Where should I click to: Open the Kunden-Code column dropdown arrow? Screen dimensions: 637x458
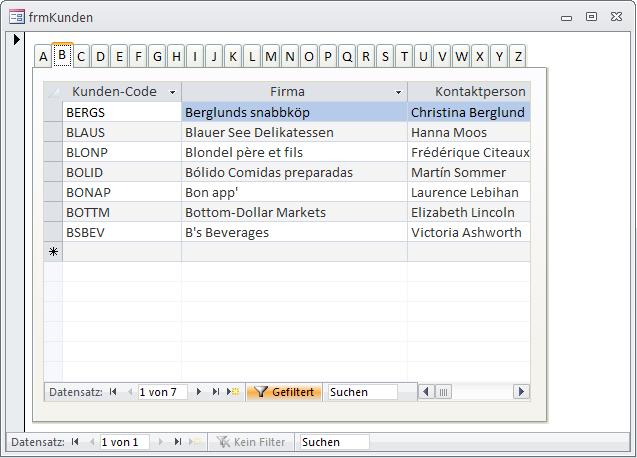(x=172, y=92)
